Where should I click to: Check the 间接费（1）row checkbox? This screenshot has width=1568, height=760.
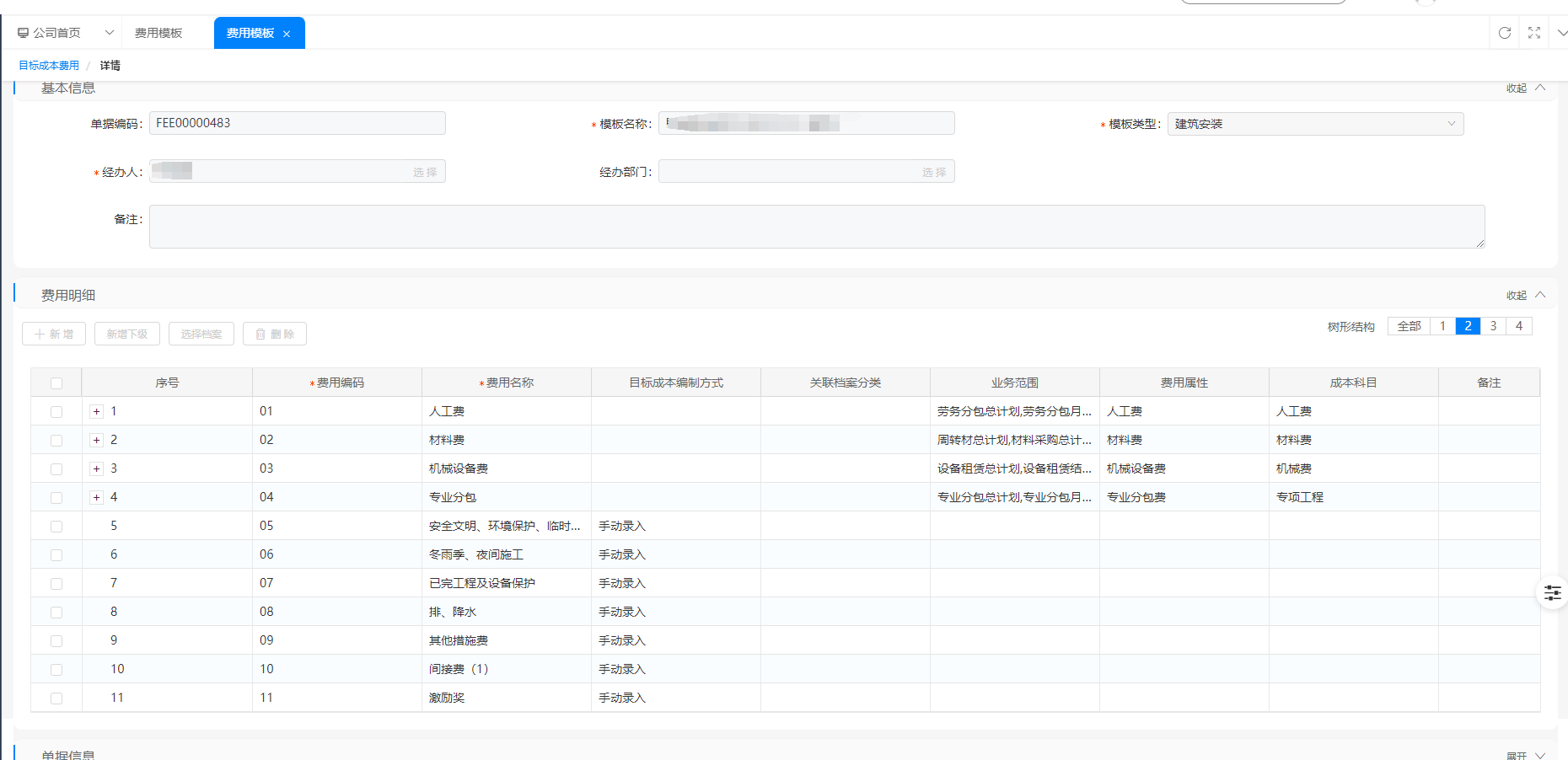56,670
